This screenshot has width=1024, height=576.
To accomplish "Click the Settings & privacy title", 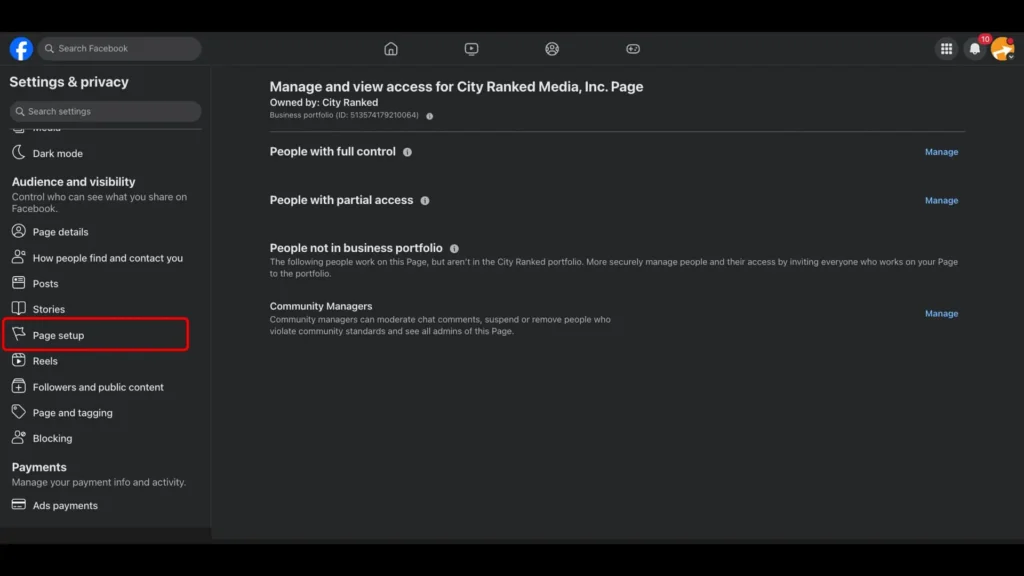I will (69, 82).
